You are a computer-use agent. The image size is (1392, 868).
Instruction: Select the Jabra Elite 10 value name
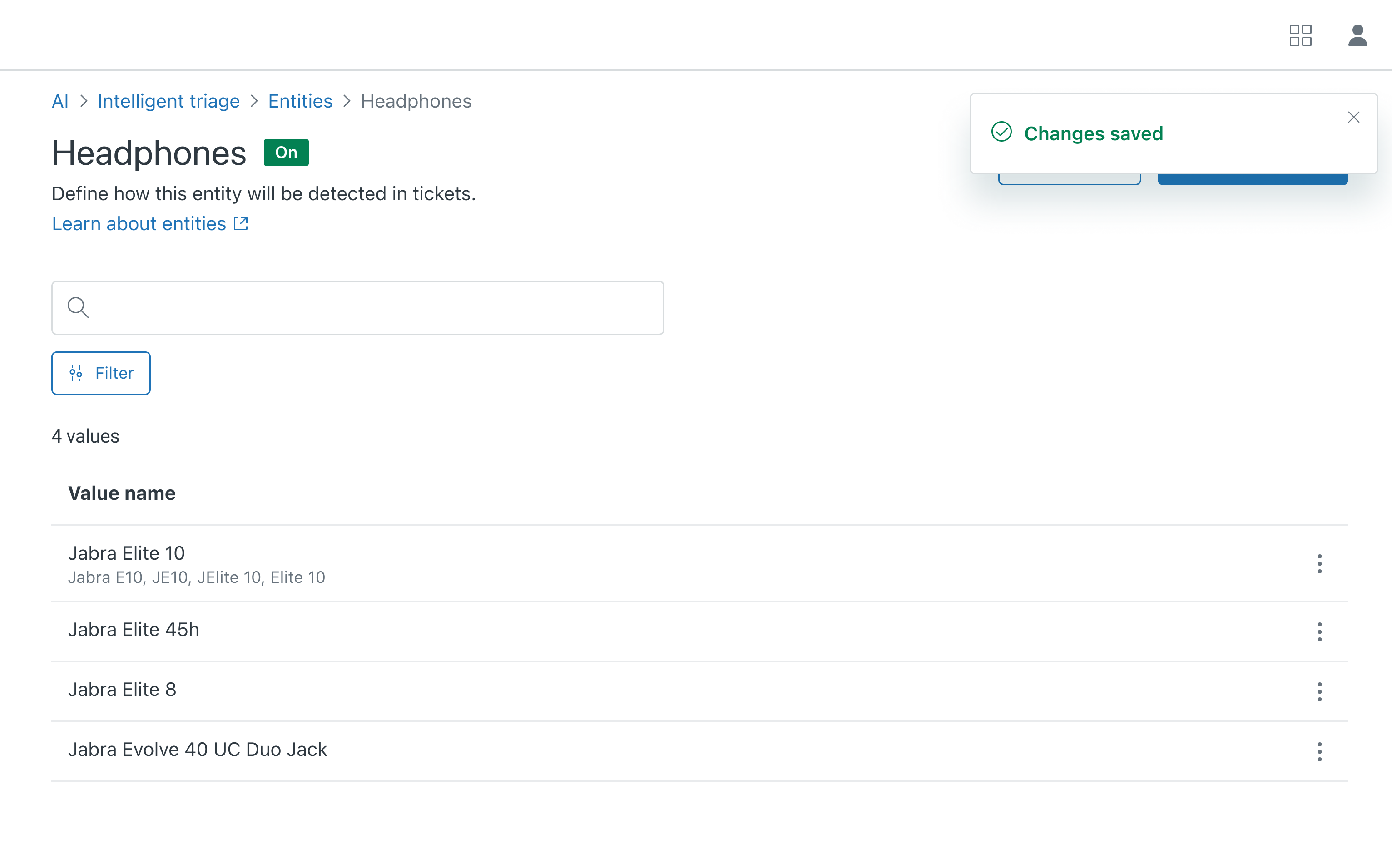point(126,553)
